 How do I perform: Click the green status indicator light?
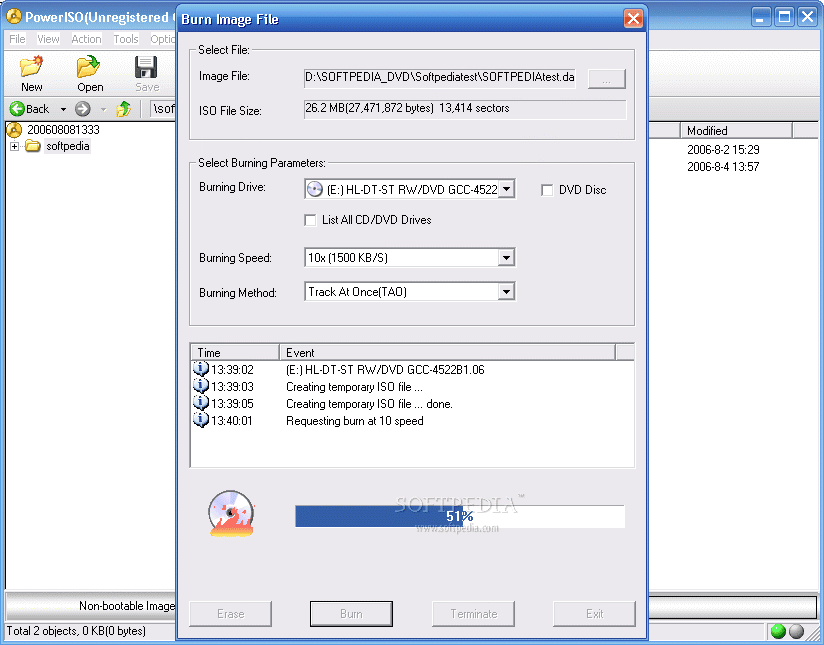778,631
